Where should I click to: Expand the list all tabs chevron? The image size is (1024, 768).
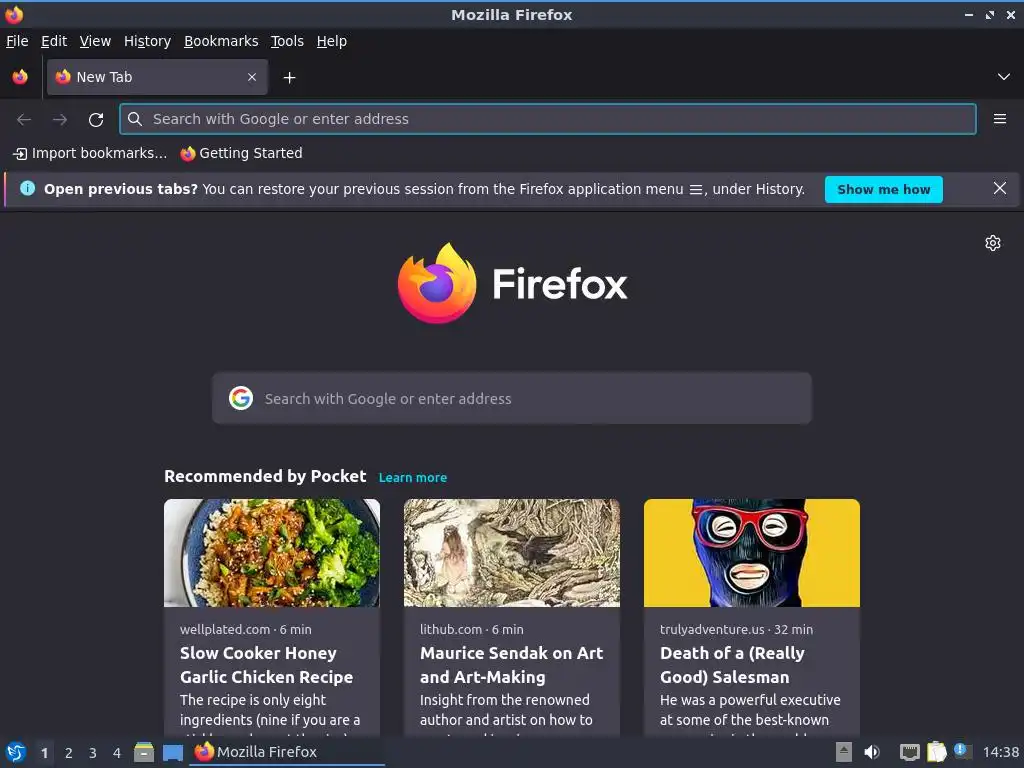[1004, 77]
